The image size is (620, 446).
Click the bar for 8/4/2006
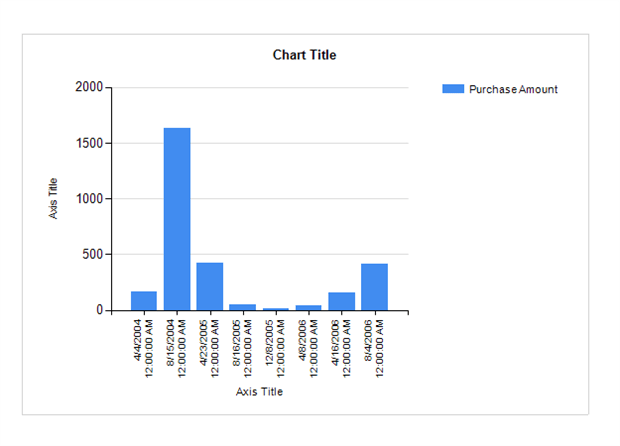click(374, 287)
